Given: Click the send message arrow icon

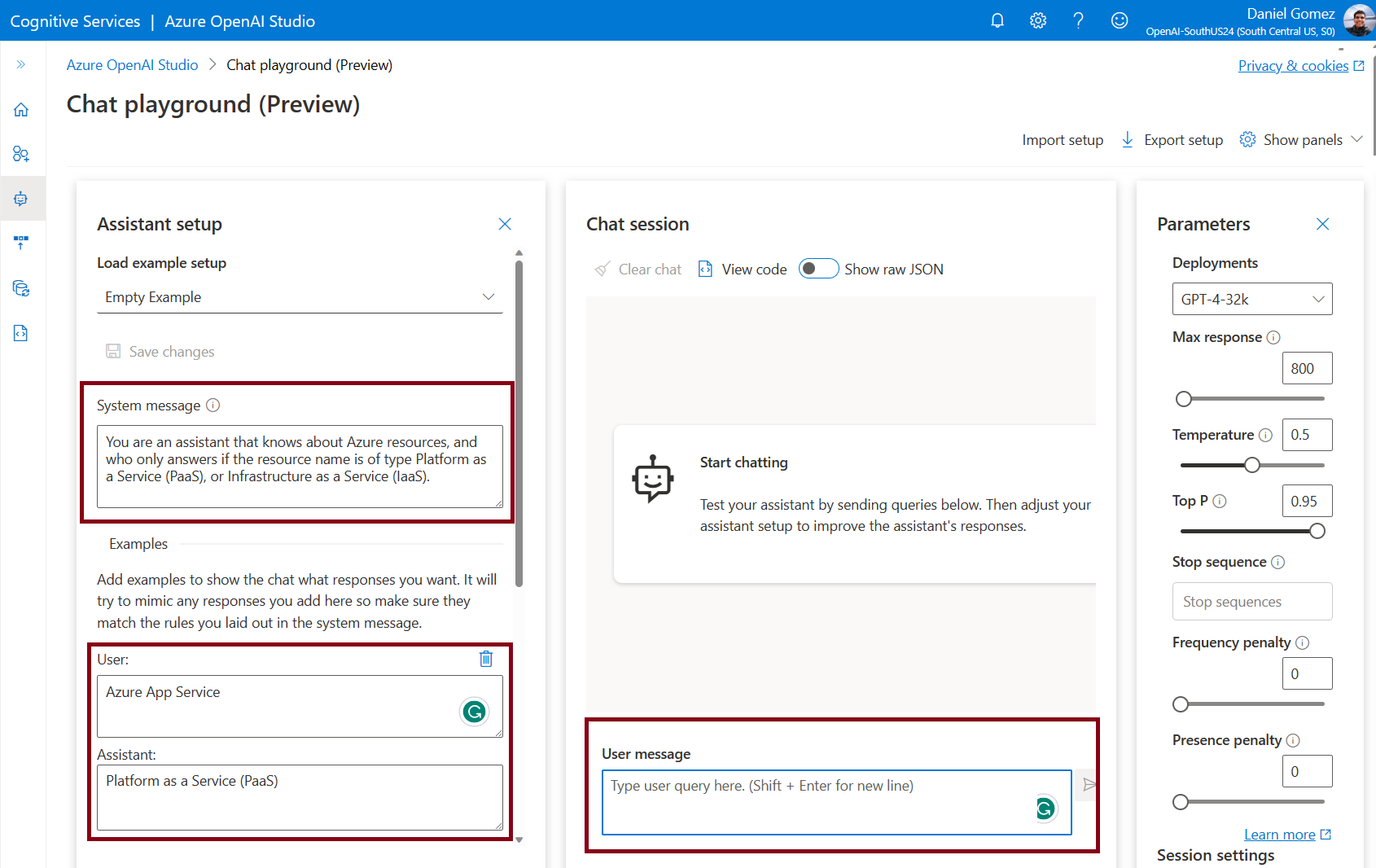Looking at the screenshot, I should tap(1089, 785).
